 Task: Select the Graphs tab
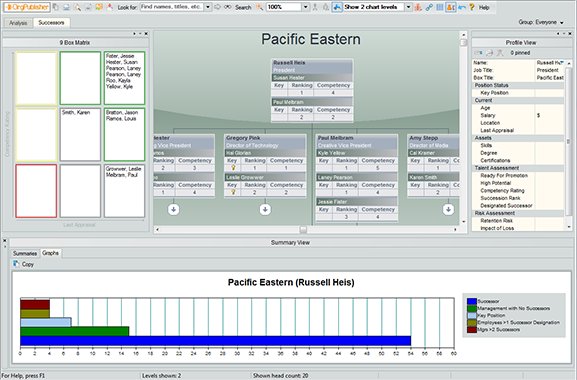point(50,253)
